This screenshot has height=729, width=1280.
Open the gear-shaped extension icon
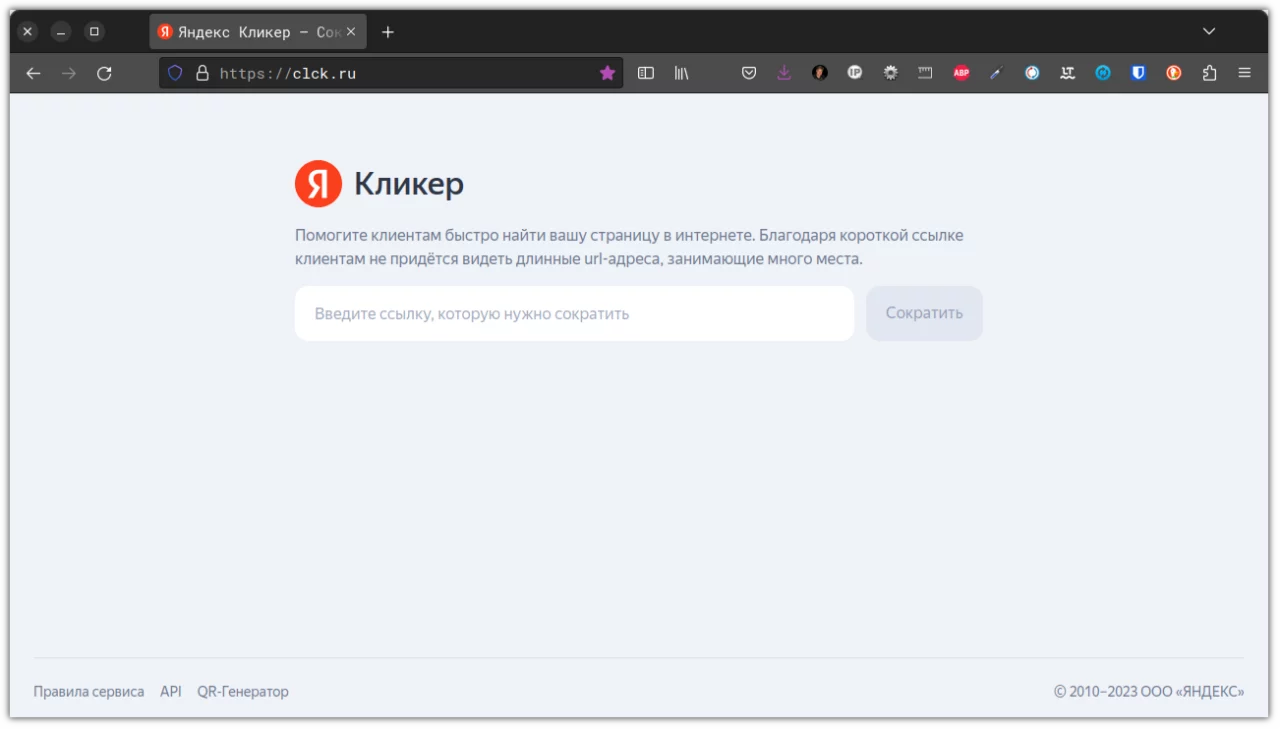pos(890,72)
